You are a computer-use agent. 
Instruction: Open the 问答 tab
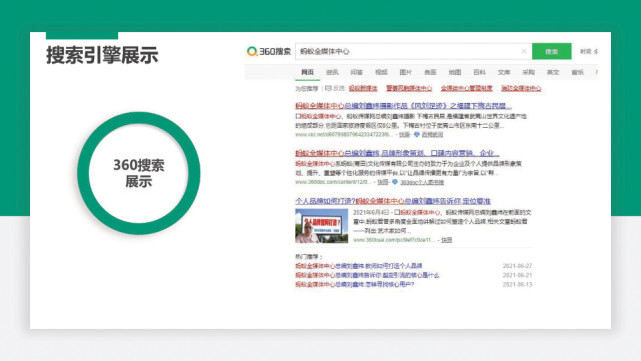356,72
